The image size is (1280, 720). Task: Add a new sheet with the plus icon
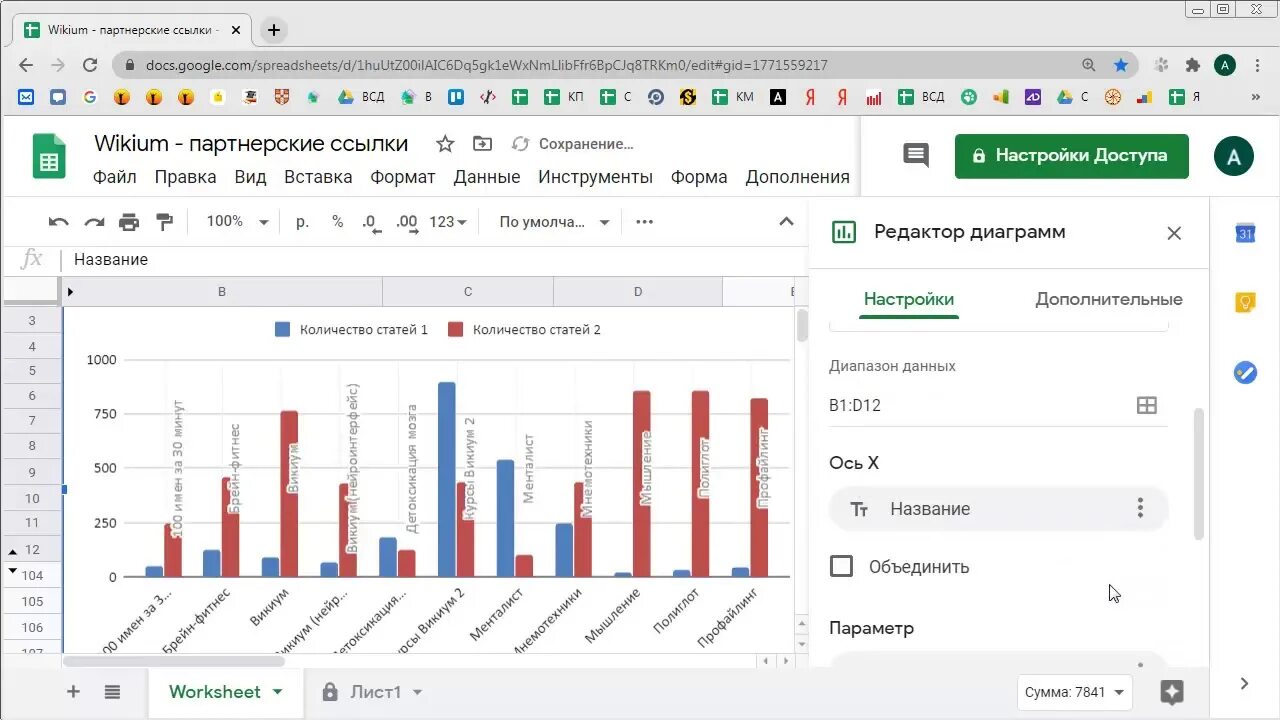pyautogui.click(x=73, y=692)
